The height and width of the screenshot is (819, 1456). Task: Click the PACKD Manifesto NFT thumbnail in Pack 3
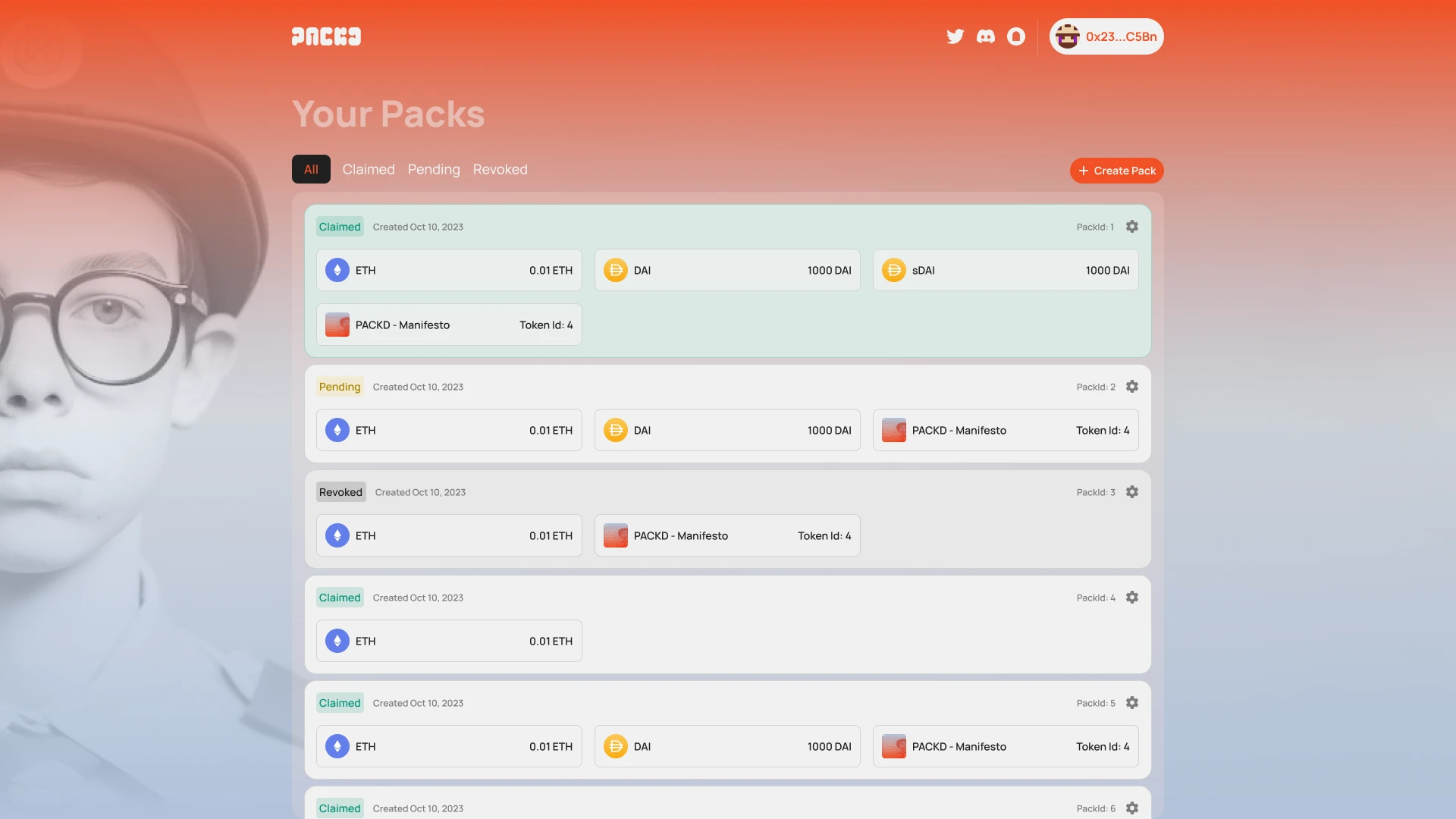[x=614, y=535]
